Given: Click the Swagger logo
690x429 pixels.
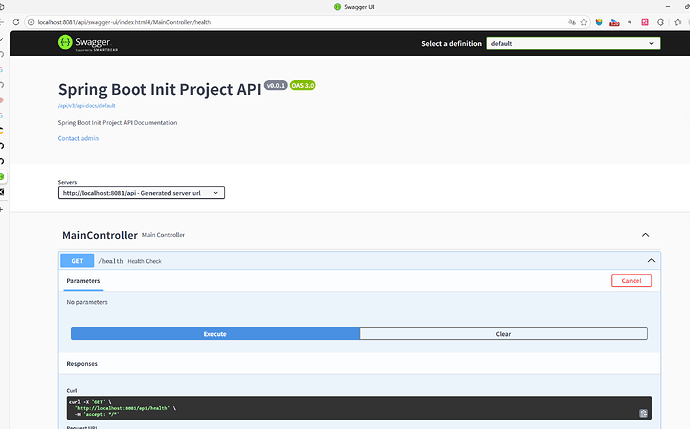Looking at the screenshot, I should [88, 43].
